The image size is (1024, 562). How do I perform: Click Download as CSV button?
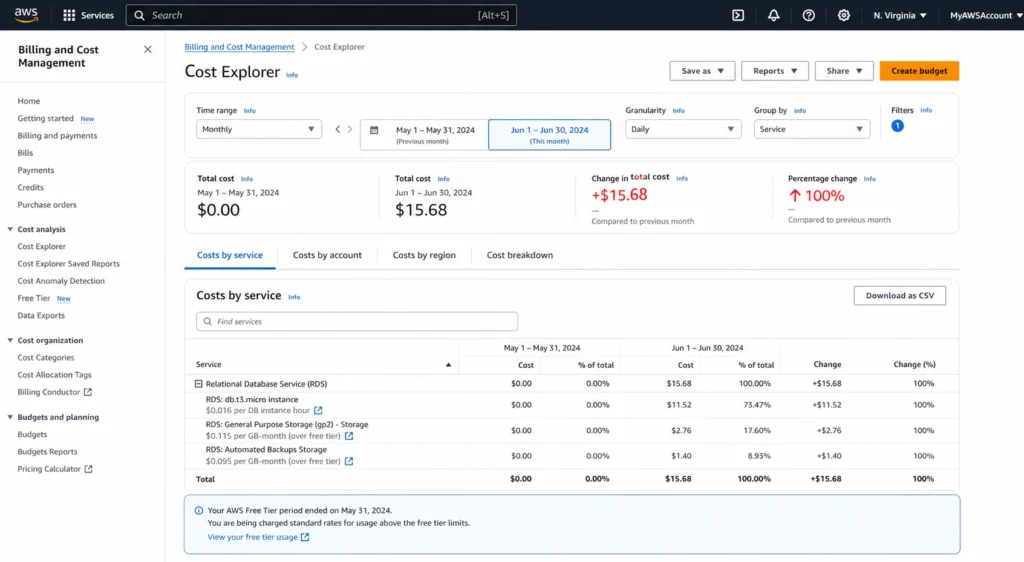coord(899,296)
